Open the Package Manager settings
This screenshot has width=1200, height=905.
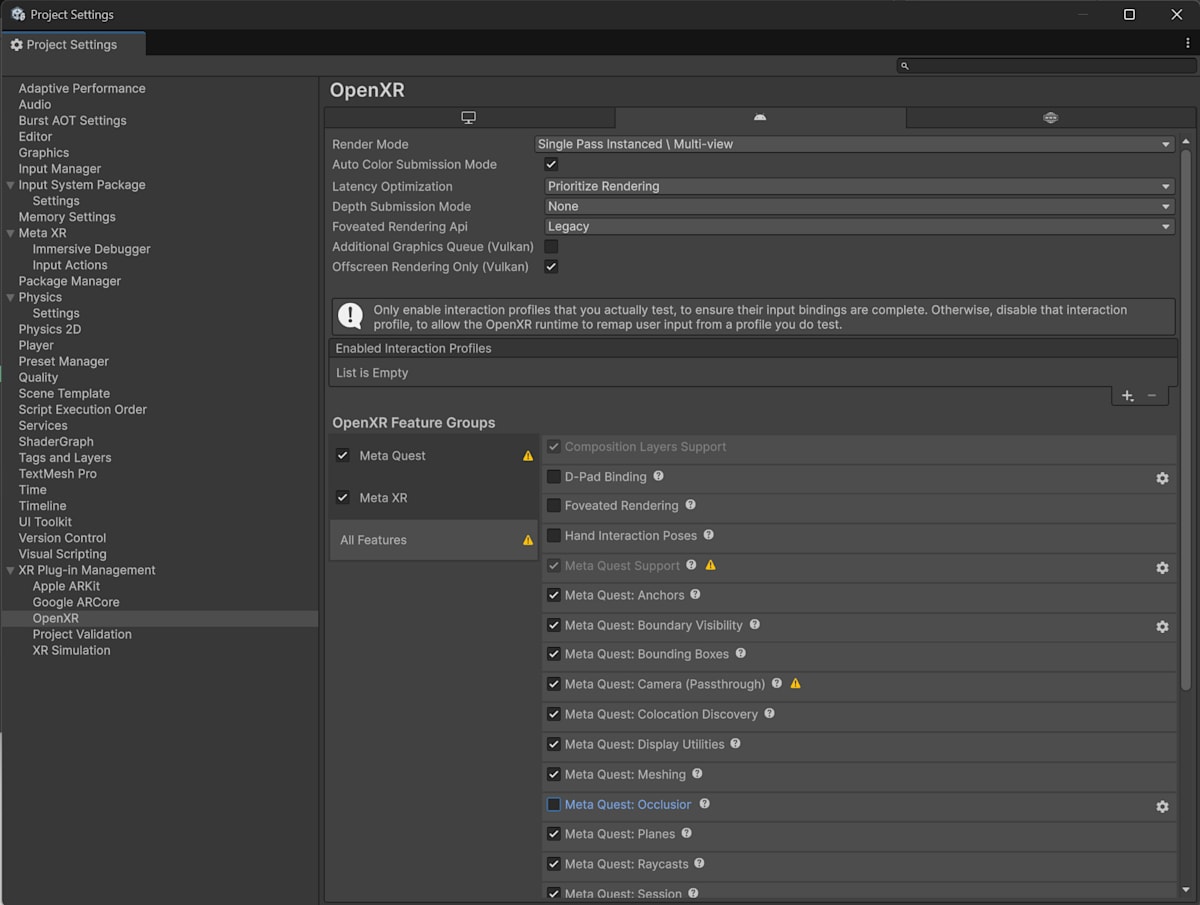tap(69, 281)
